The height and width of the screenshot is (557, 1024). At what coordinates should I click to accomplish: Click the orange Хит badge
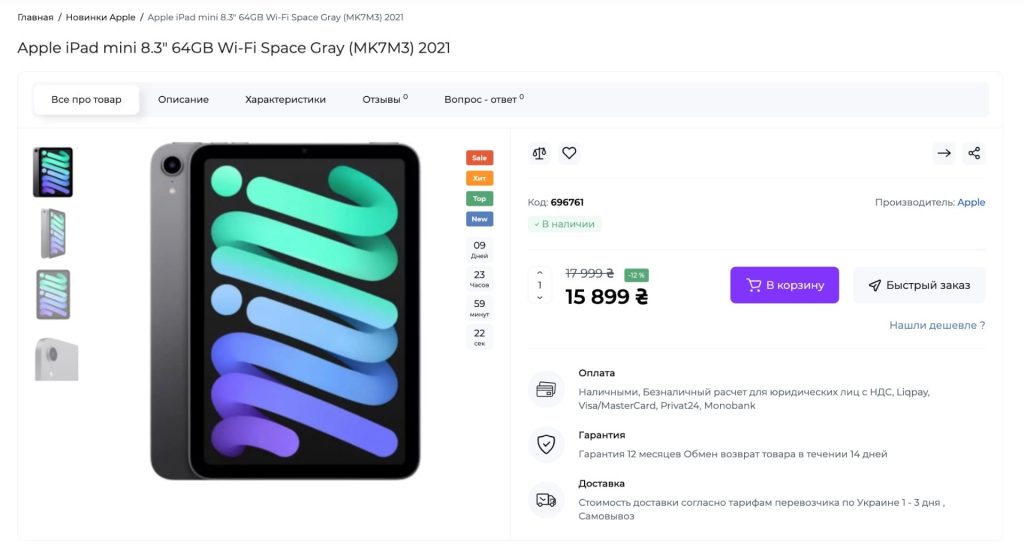click(479, 178)
